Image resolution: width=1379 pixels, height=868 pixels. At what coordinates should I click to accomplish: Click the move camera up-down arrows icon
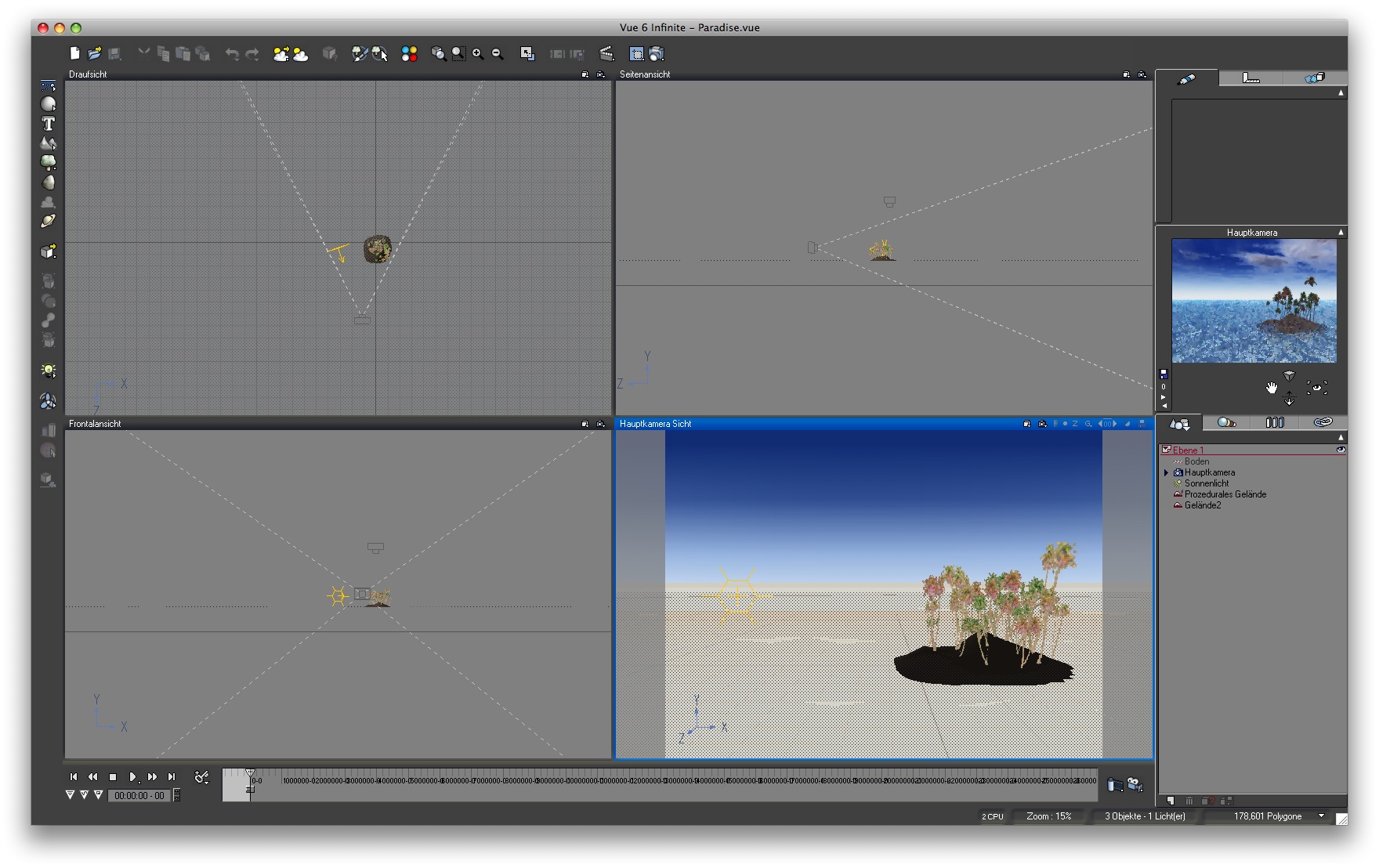1289,398
